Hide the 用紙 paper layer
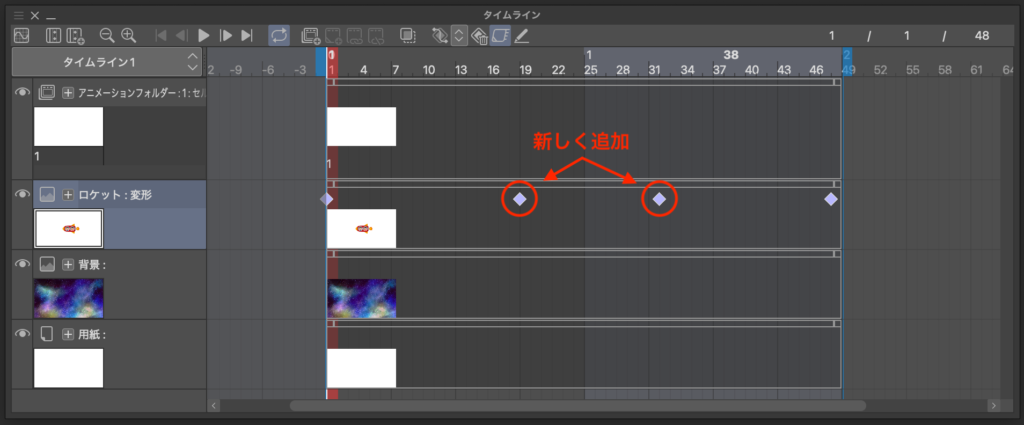The height and width of the screenshot is (425, 1024). [21, 334]
